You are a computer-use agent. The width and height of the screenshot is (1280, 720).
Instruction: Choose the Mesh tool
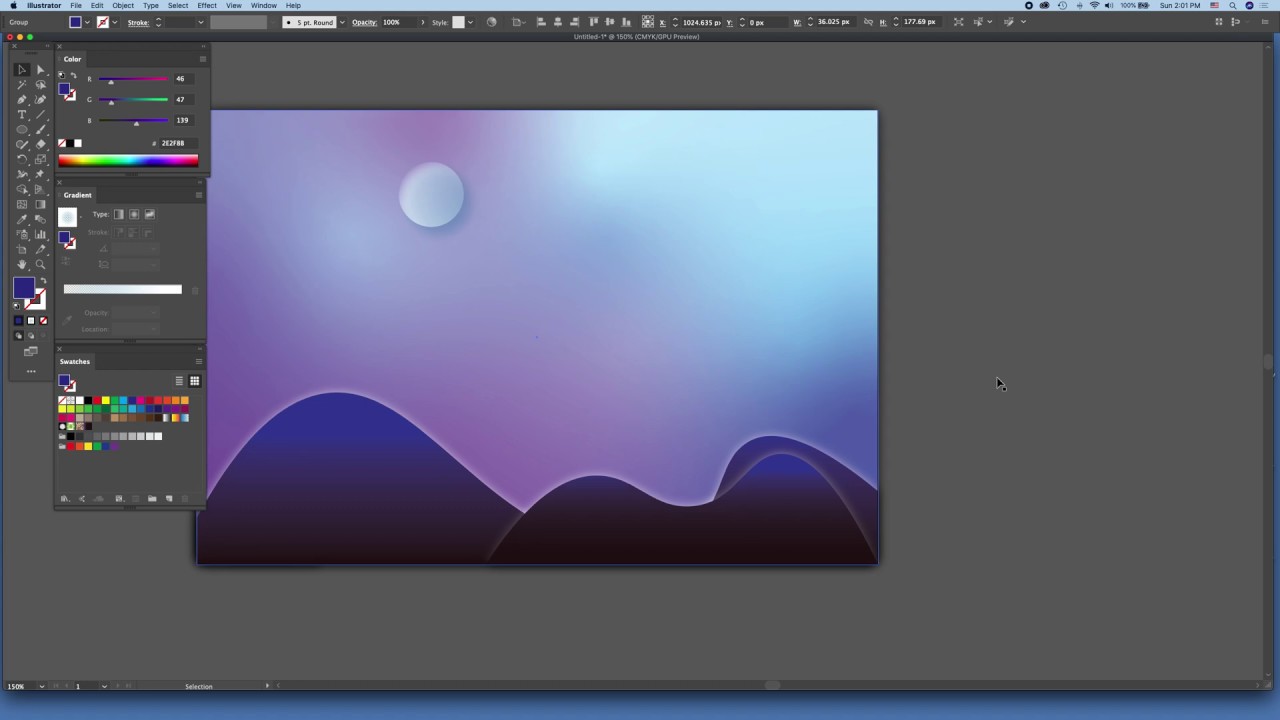coord(21,204)
